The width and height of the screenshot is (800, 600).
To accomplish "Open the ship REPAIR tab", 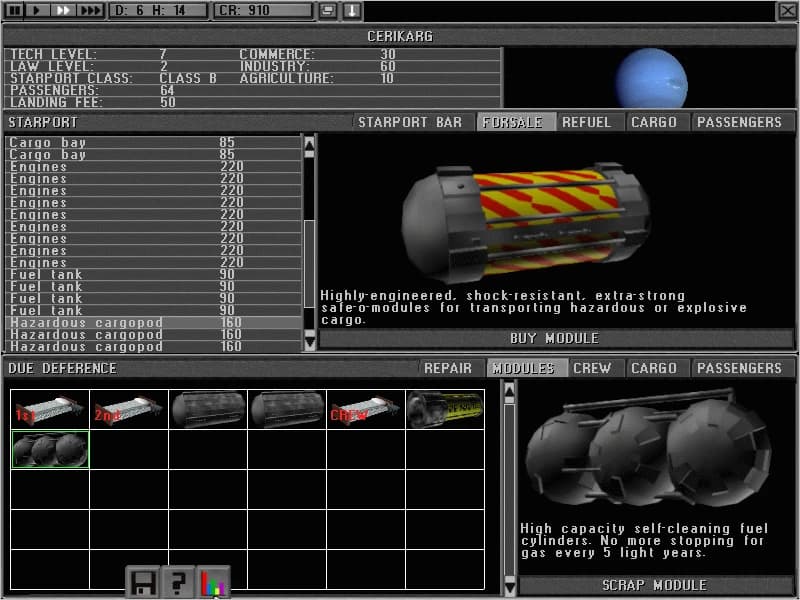I will (x=448, y=368).
